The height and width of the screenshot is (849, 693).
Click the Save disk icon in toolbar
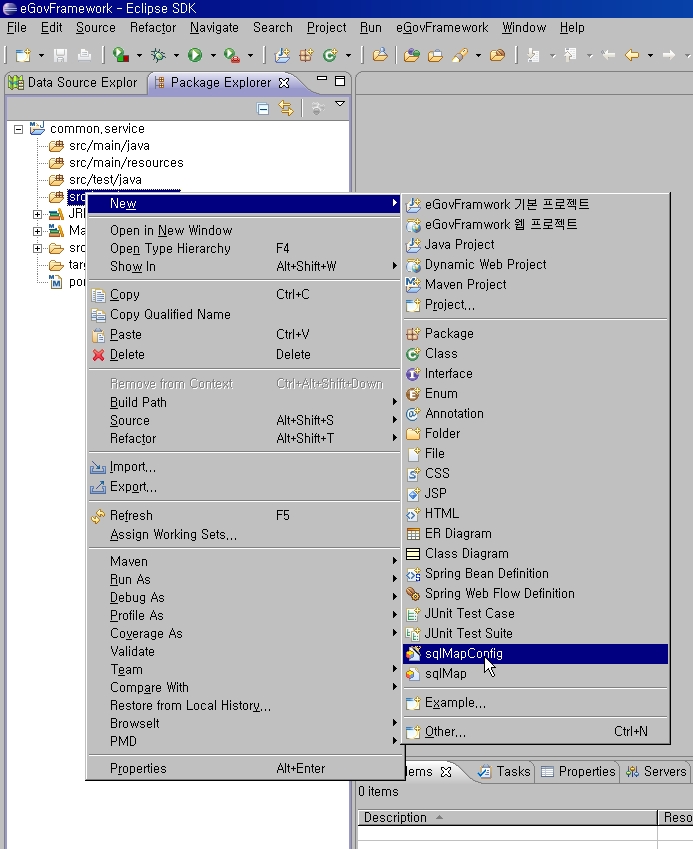click(x=60, y=55)
